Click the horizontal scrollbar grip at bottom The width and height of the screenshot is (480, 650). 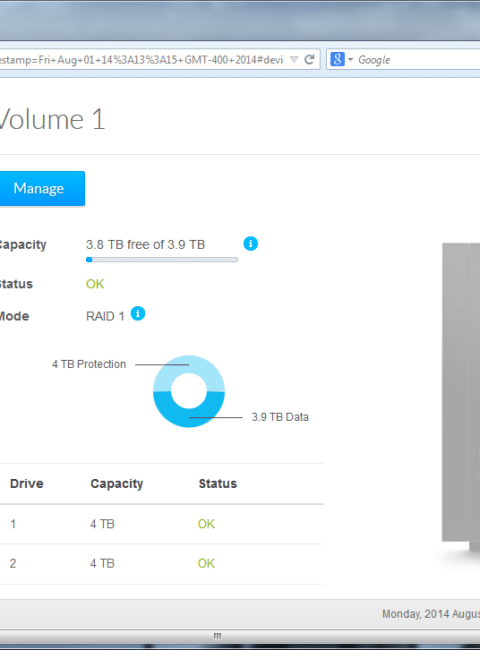217,635
